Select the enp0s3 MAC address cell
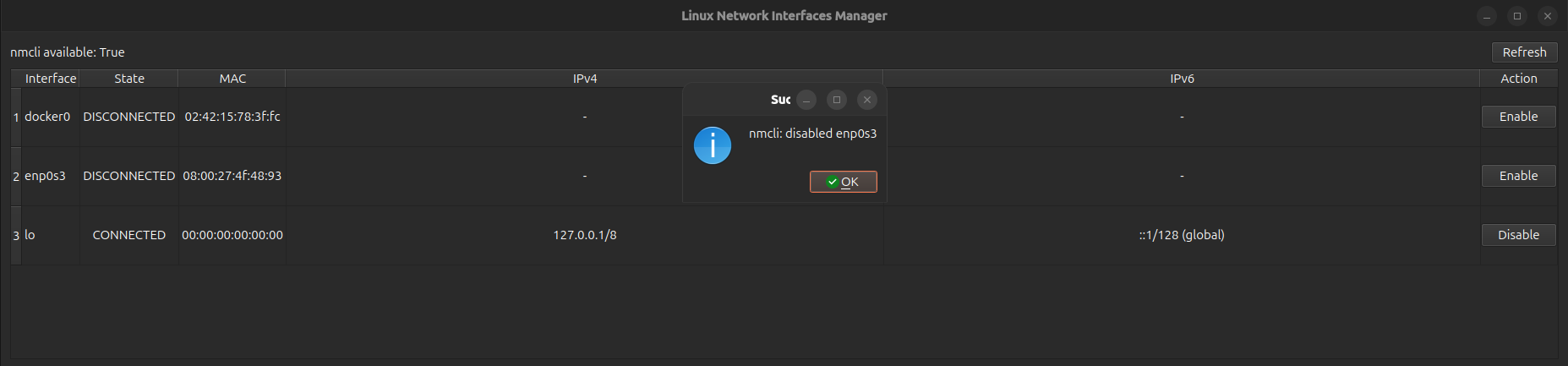 point(232,176)
